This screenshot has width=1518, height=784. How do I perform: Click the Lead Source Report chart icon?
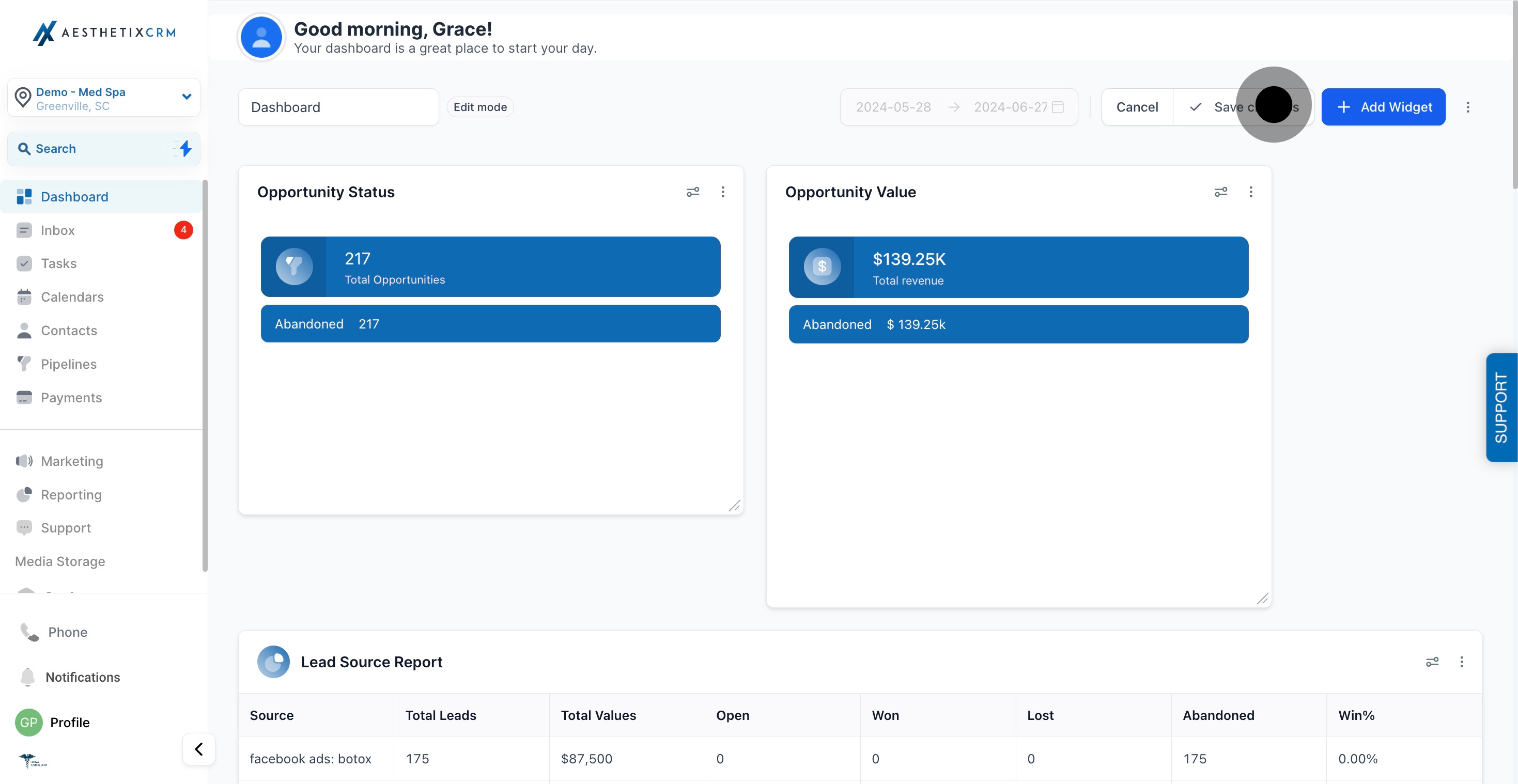tap(273, 662)
